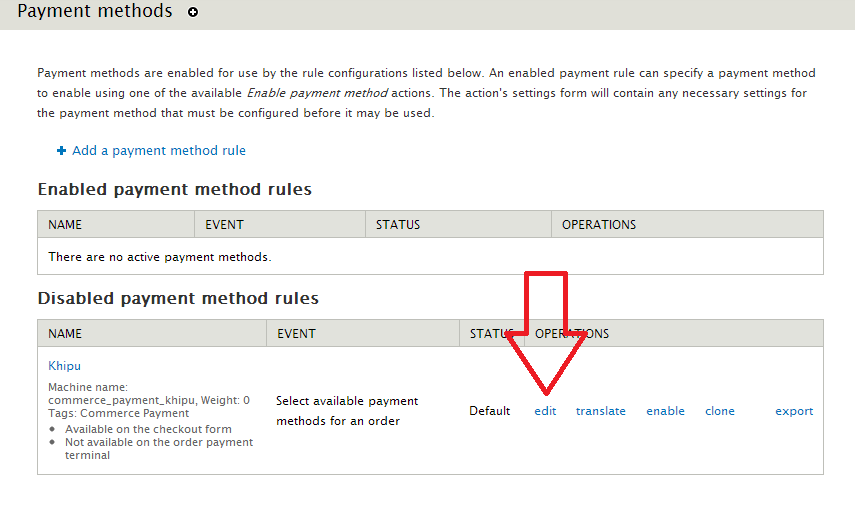Image resolution: width=855 pixels, height=527 pixels.
Task: Export the Khipu rule configuration
Action: coord(794,411)
